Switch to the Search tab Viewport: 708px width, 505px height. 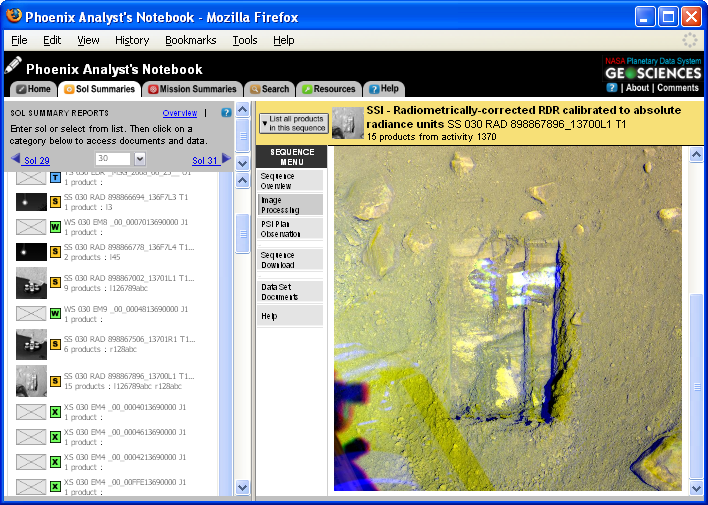click(269, 89)
